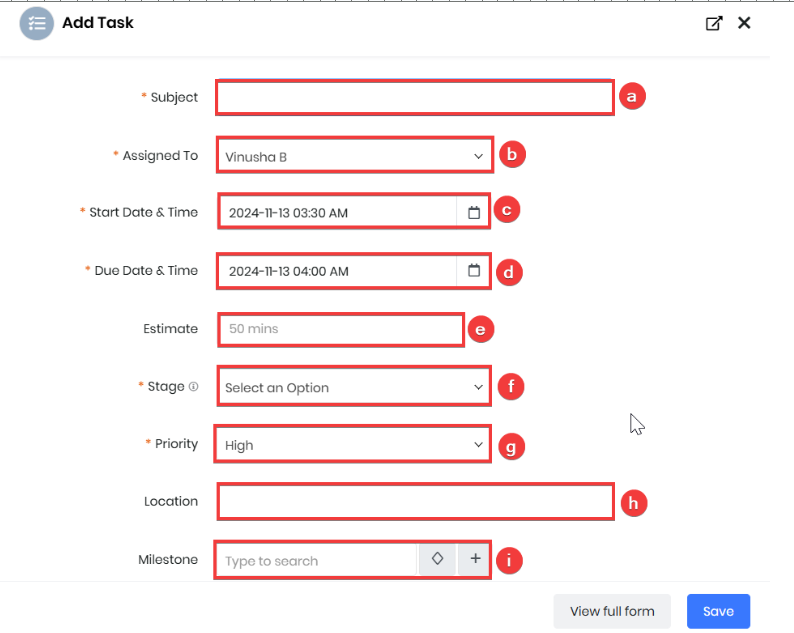Click the Due Date & Time text field

[338, 271]
